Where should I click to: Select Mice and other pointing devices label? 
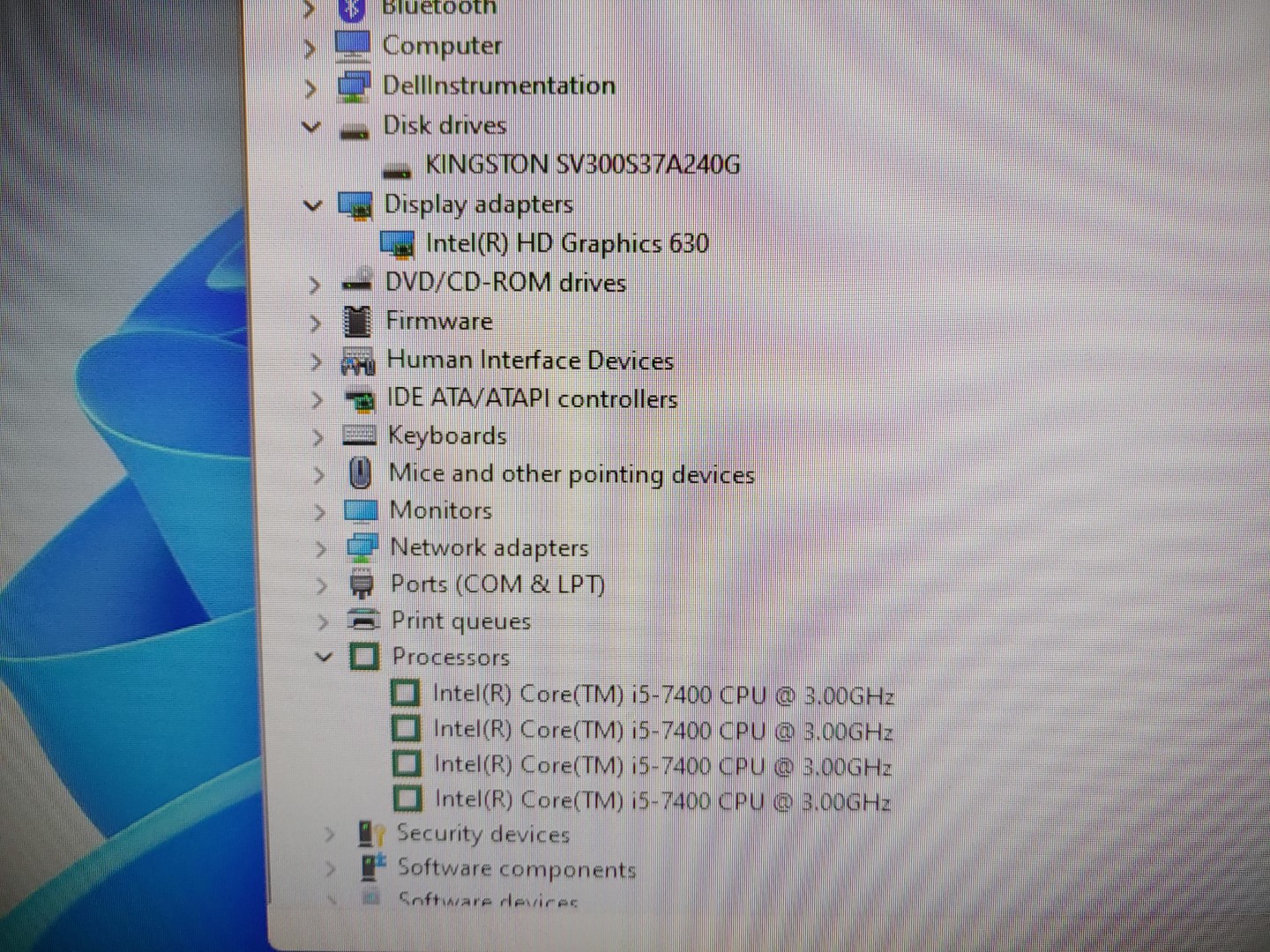[572, 474]
